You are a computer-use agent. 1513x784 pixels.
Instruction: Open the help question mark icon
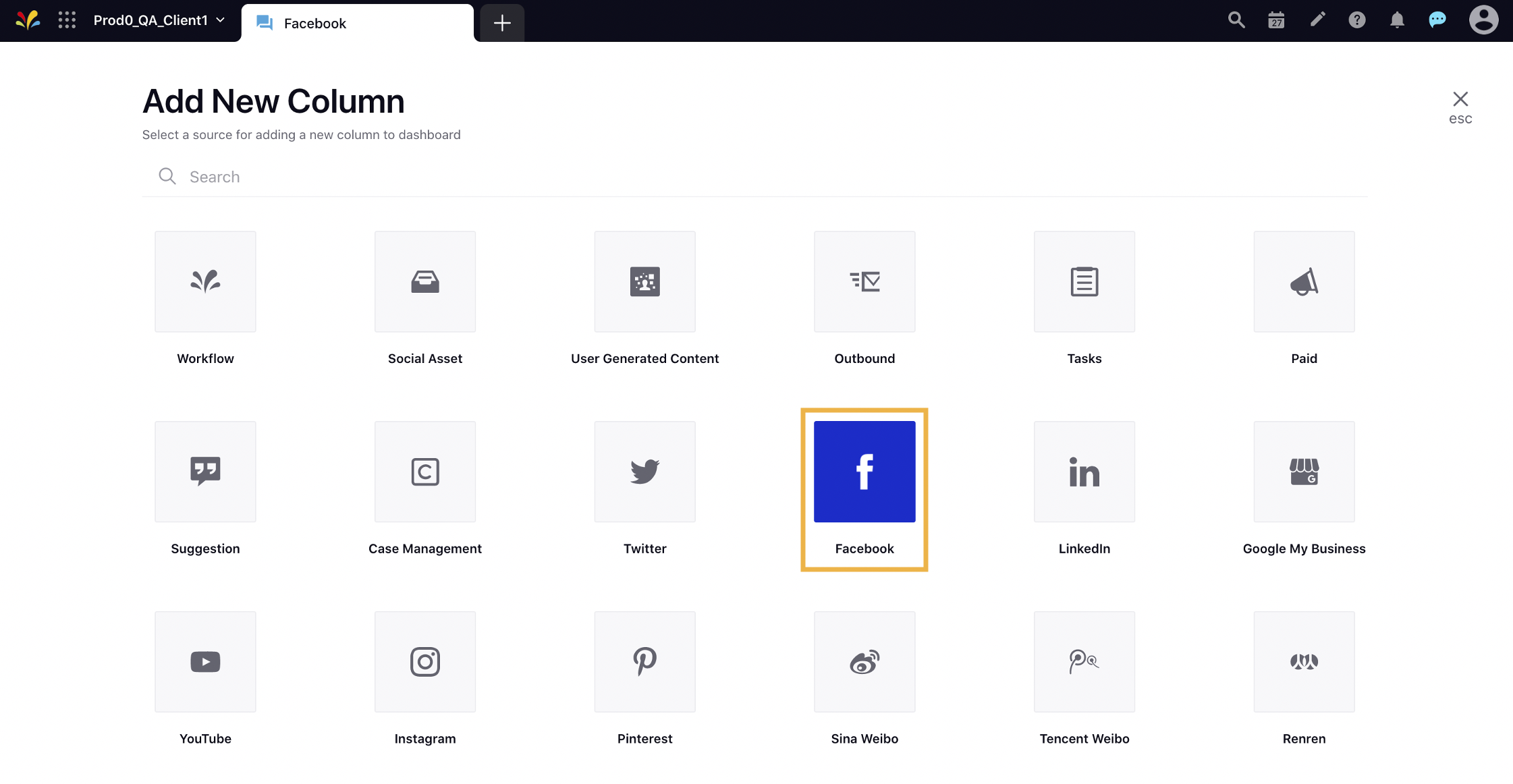[x=1357, y=20]
